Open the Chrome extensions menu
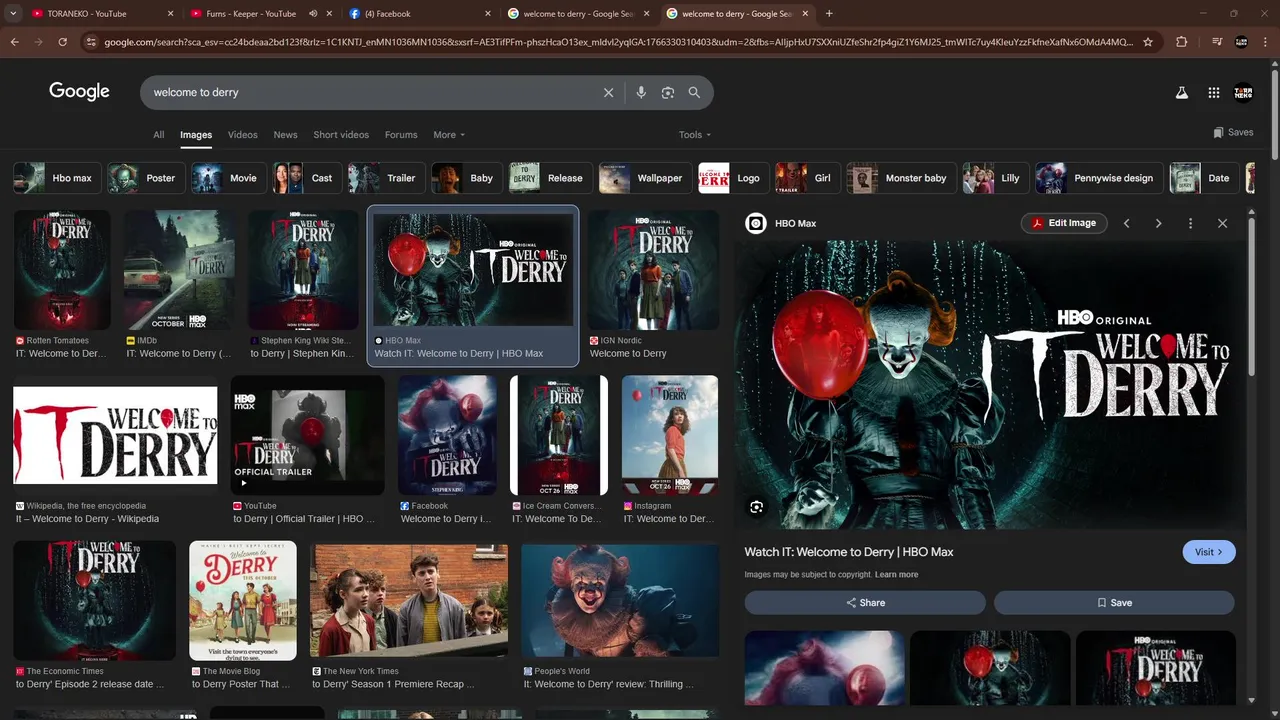This screenshot has height=720, width=1280. coord(1181,42)
